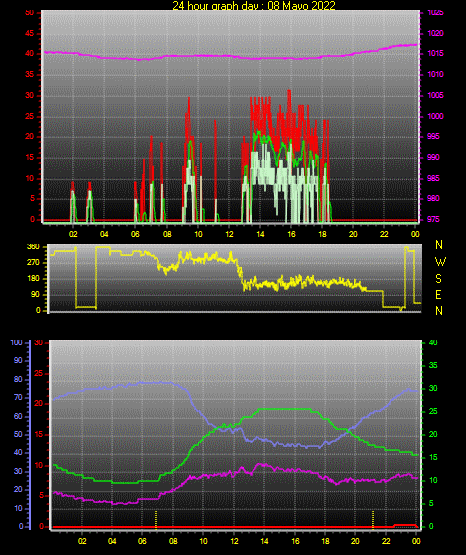This screenshot has height=555, width=466.
Task: Select the magenta 990 pressure axis value
Action: [x=433, y=157]
